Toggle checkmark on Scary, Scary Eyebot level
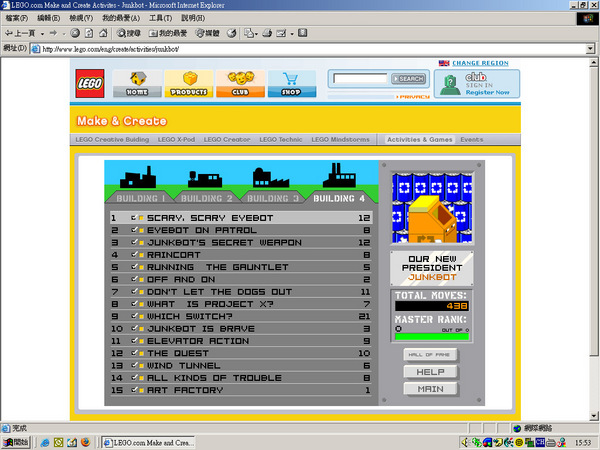The height and width of the screenshot is (450, 600). 134,217
